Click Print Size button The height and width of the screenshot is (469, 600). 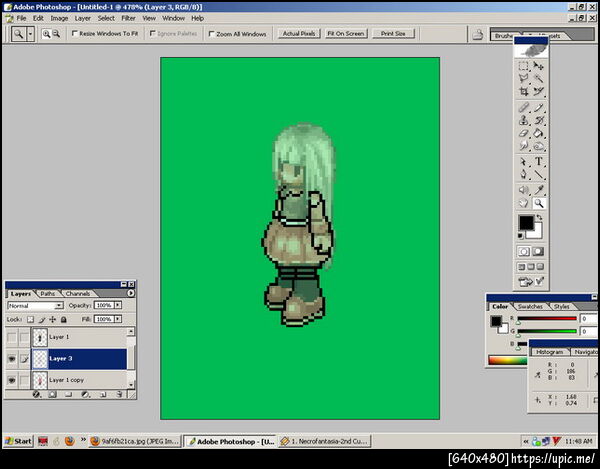(x=393, y=33)
